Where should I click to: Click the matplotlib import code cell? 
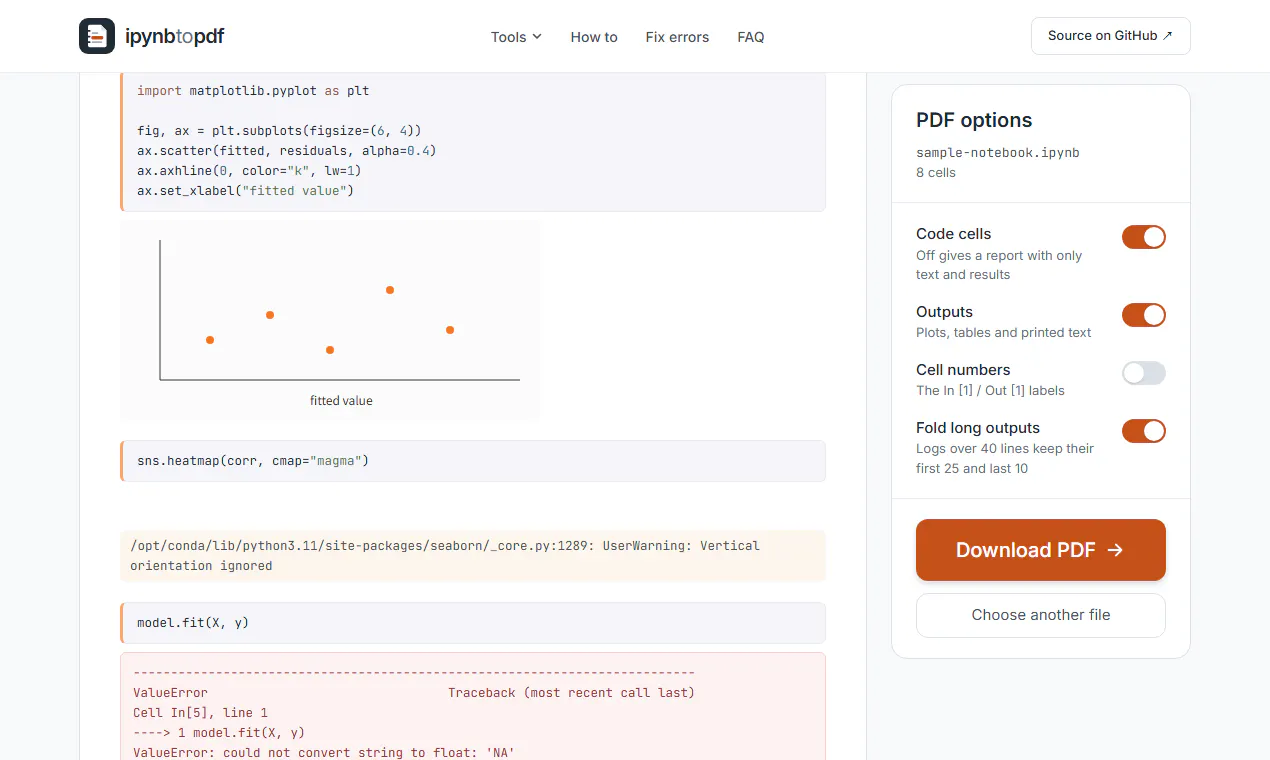(x=473, y=141)
